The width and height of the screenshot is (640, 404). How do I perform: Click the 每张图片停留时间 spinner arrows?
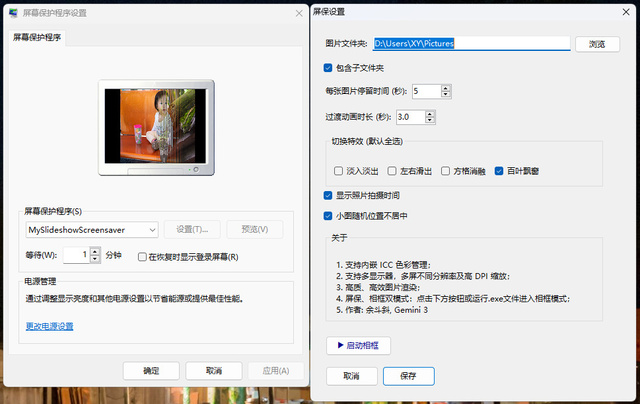click(x=447, y=91)
